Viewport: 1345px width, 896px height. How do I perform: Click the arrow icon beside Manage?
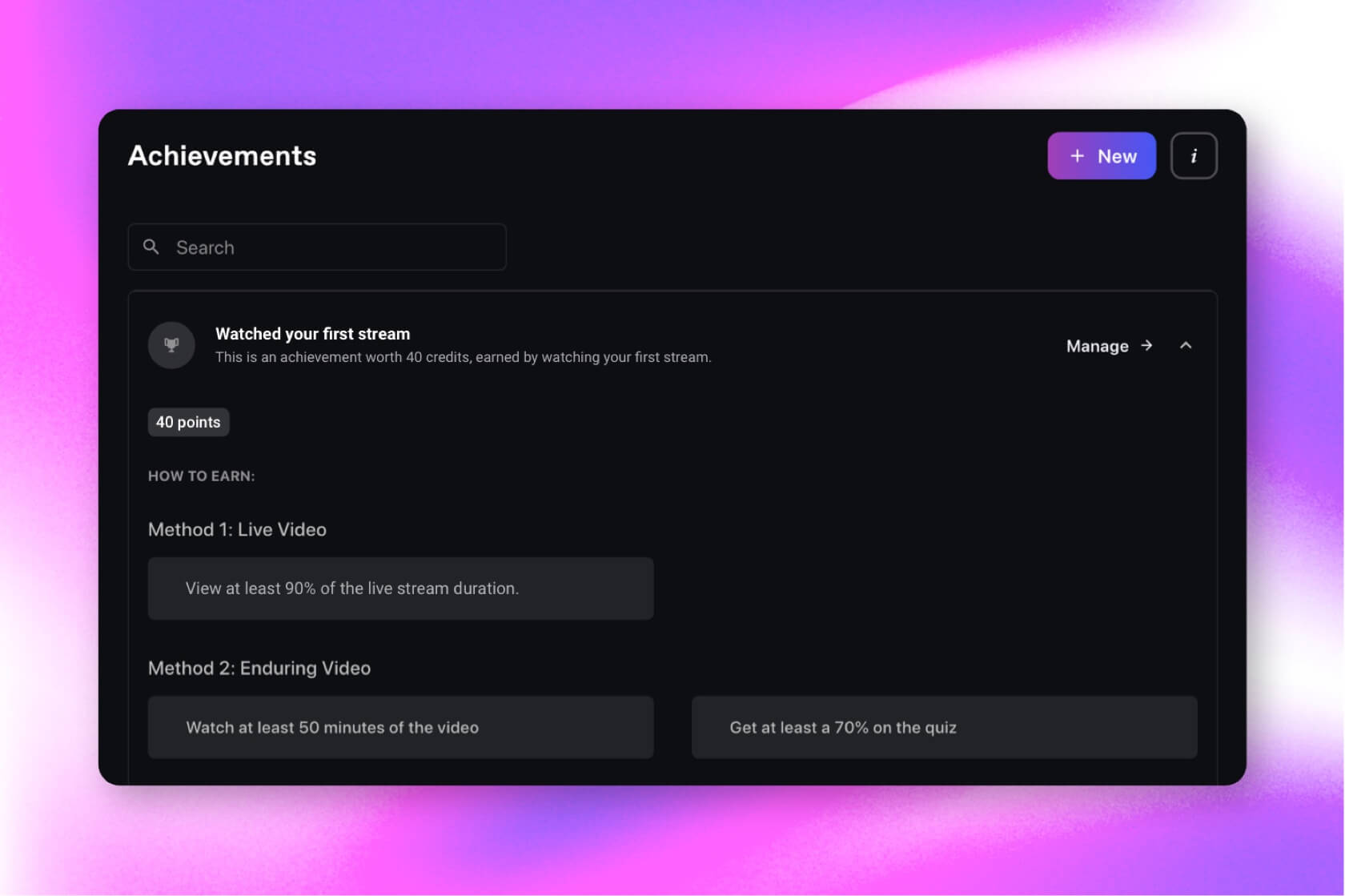1146,345
